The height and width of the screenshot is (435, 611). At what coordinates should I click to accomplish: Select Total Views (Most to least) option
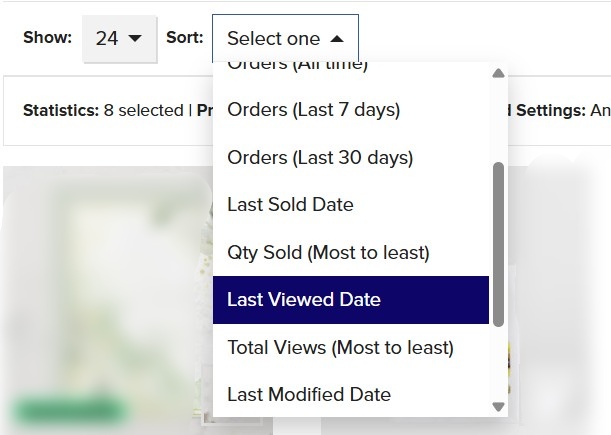coord(351,347)
